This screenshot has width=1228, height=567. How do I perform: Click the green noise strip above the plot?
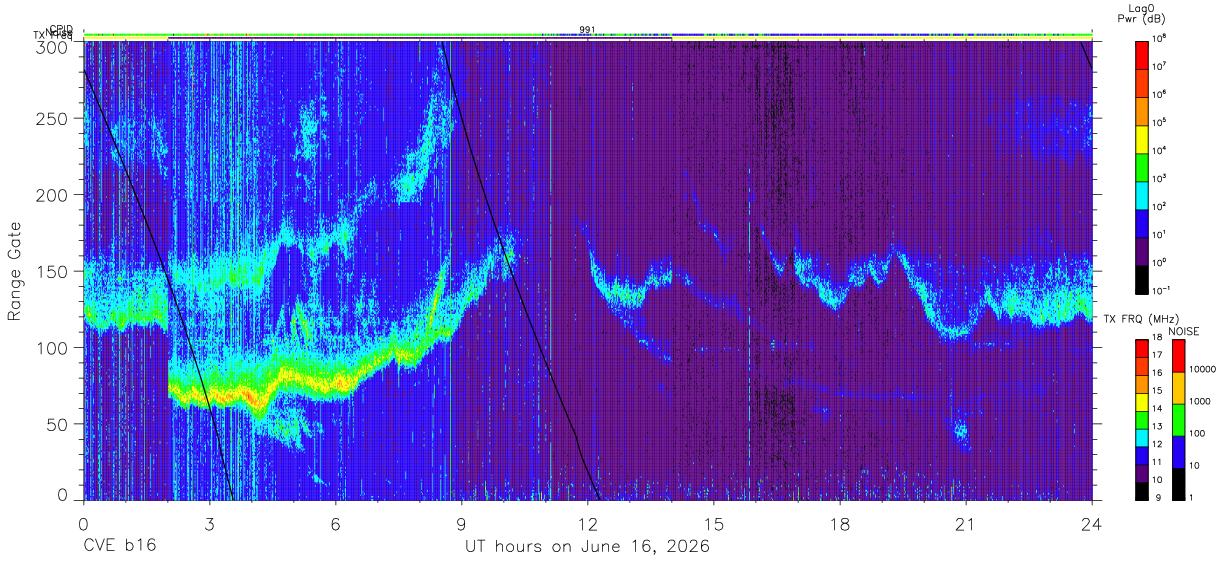(587, 34)
